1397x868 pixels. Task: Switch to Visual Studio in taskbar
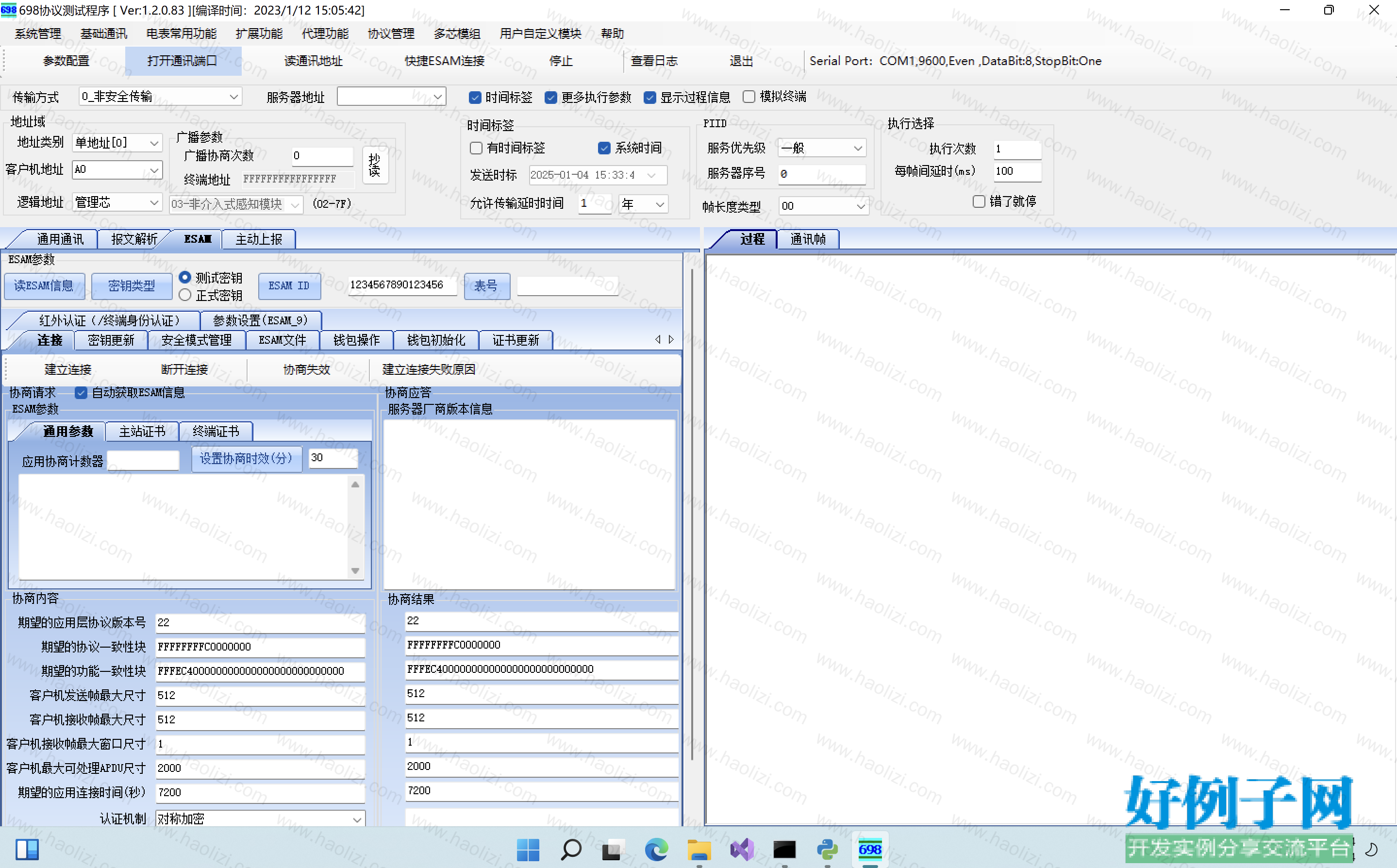click(x=742, y=849)
